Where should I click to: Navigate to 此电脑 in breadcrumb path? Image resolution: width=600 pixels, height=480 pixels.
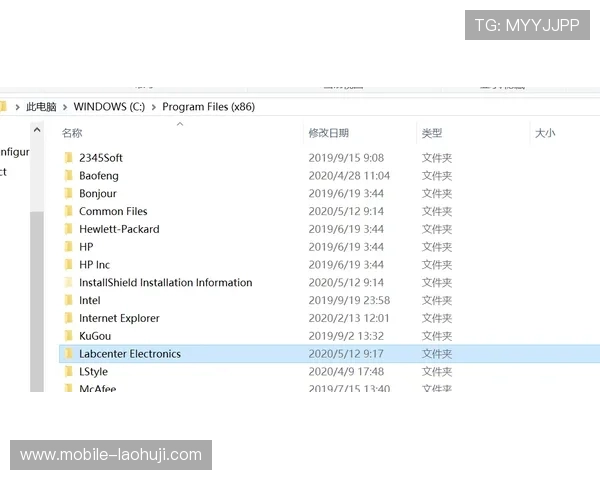coord(41,107)
